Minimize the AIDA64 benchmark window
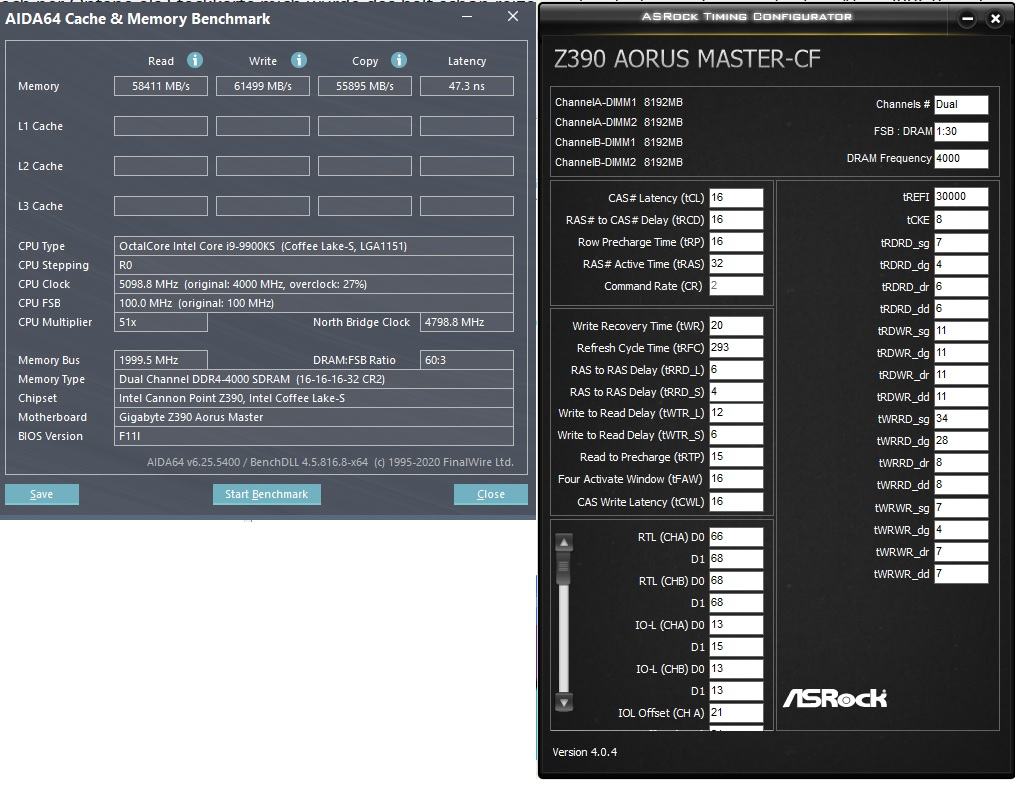This screenshot has height=796, width=1028. pyautogui.click(x=467, y=16)
